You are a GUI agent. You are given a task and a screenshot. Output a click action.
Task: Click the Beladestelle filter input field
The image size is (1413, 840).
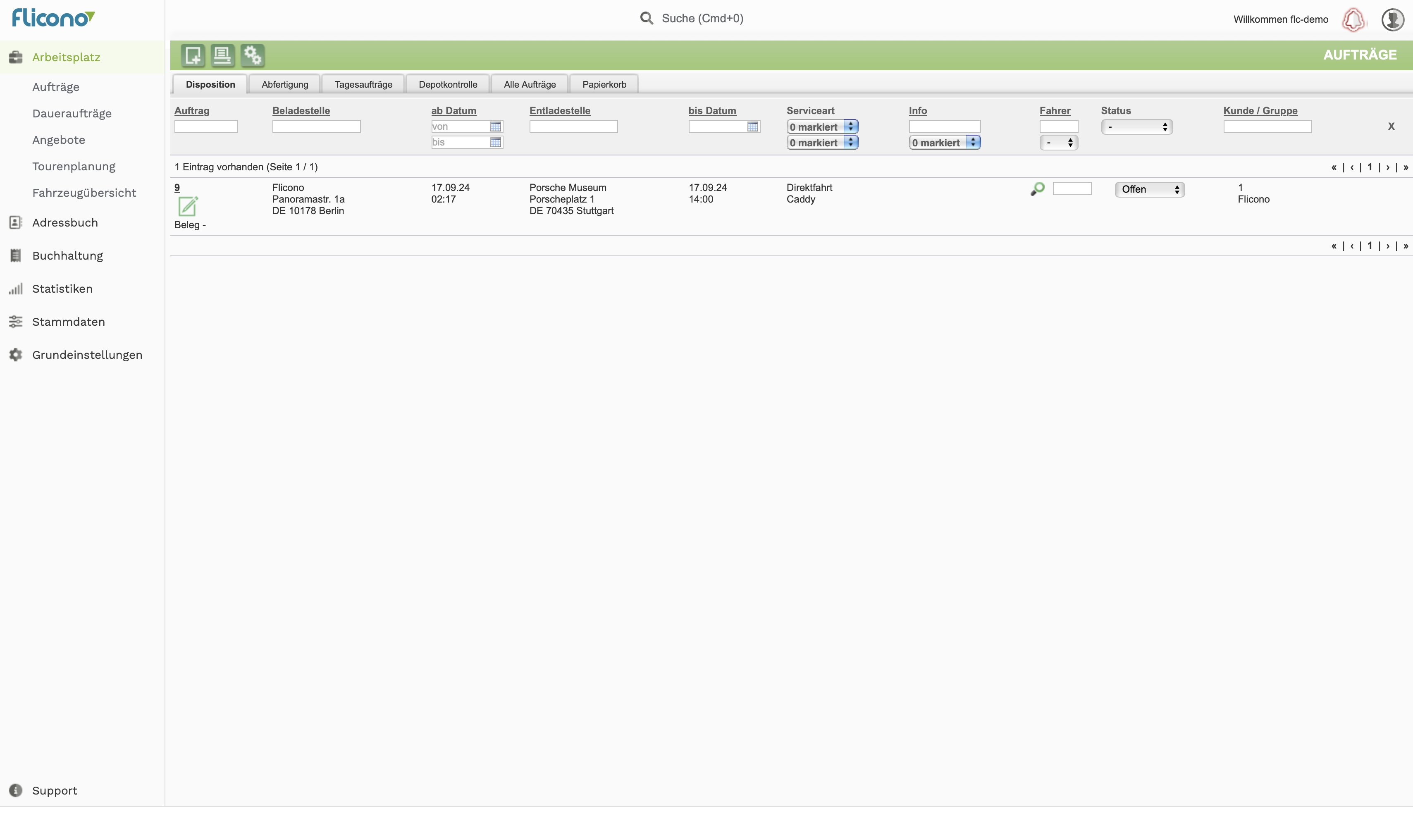tap(316, 126)
